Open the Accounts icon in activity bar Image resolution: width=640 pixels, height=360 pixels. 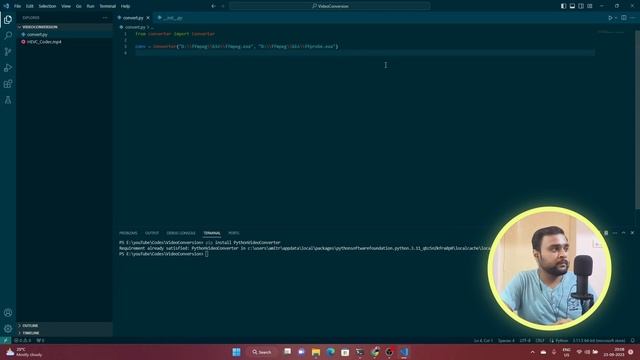[8, 313]
